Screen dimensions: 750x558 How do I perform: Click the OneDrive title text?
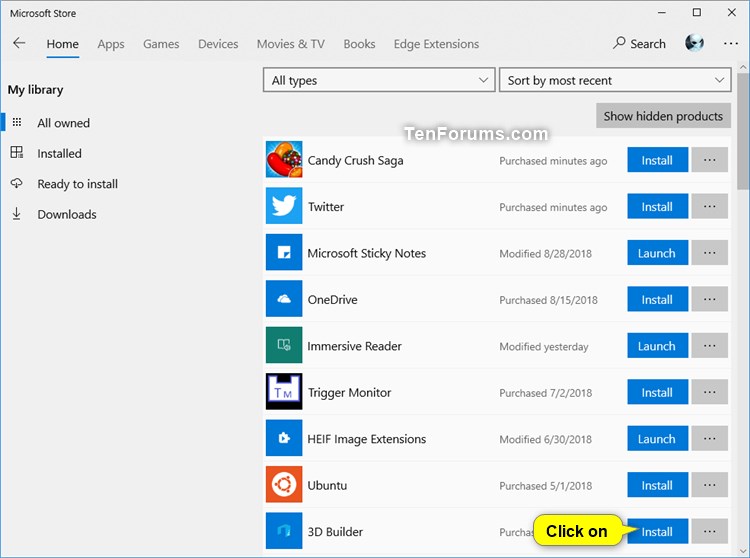pos(332,299)
